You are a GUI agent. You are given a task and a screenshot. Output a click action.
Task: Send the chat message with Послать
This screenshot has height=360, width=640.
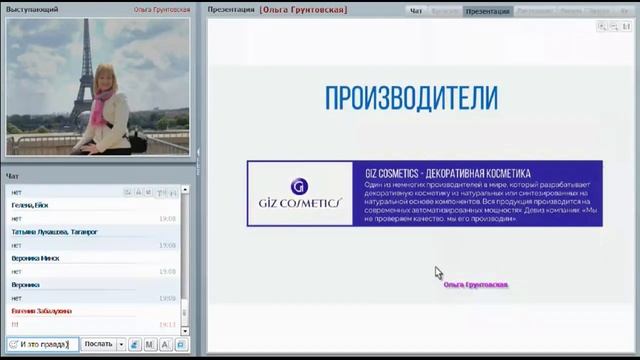[x=98, y=344]
